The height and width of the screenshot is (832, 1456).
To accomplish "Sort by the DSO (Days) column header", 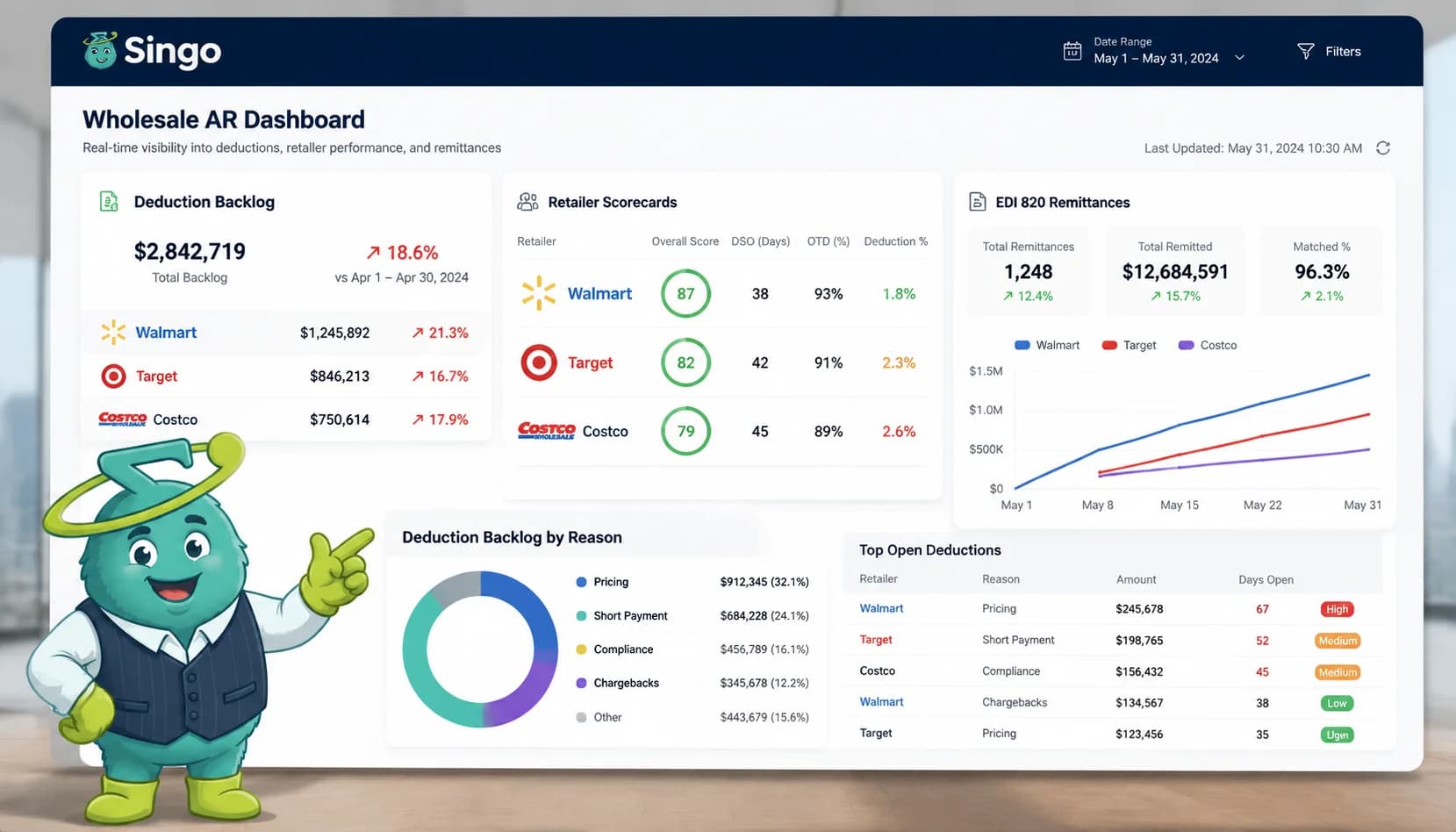I will tap(760, 241).
